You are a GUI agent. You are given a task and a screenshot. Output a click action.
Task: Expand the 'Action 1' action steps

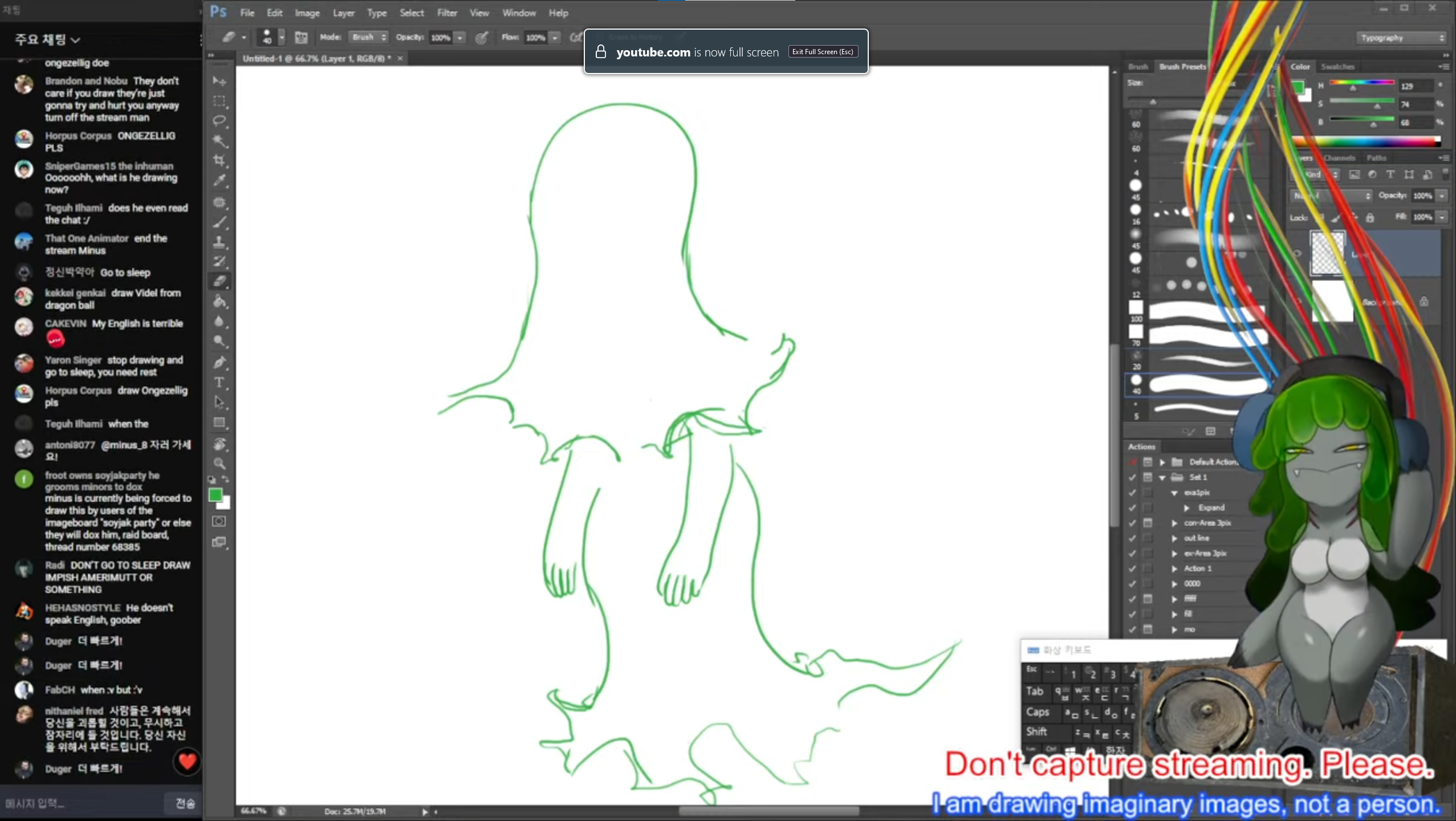(1174, 568)
